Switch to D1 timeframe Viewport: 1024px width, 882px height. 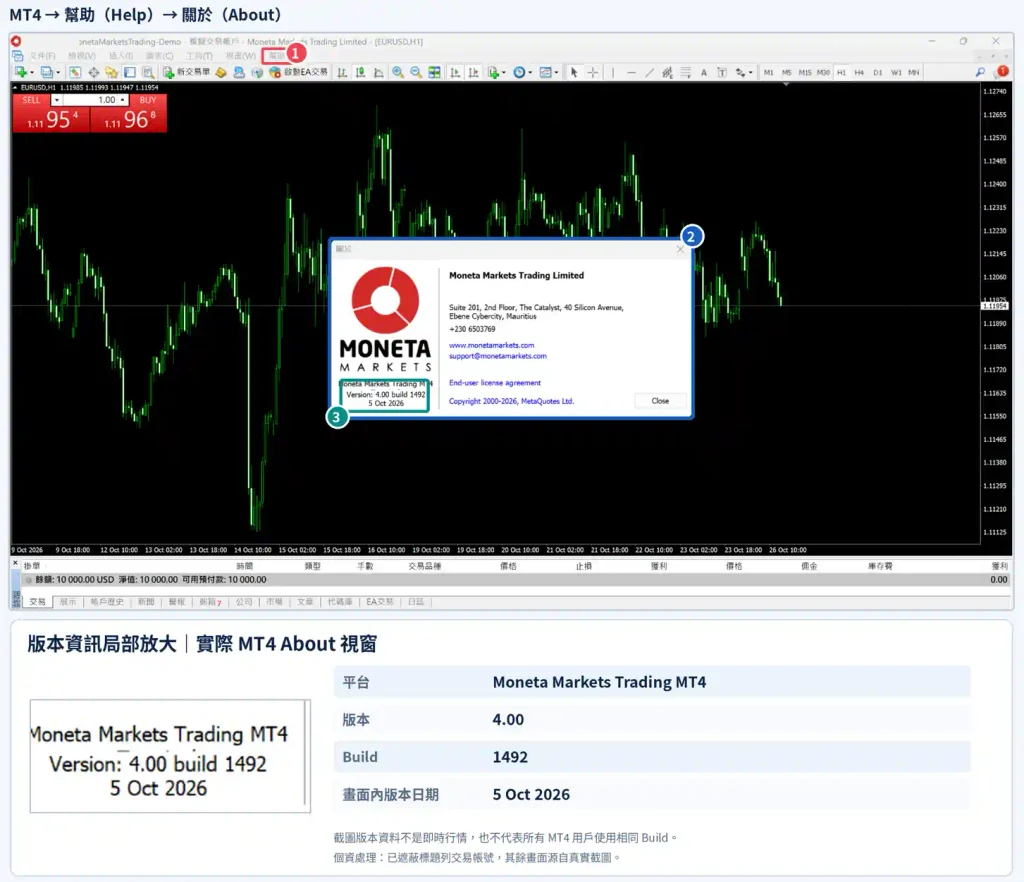(x=878, y=72)
